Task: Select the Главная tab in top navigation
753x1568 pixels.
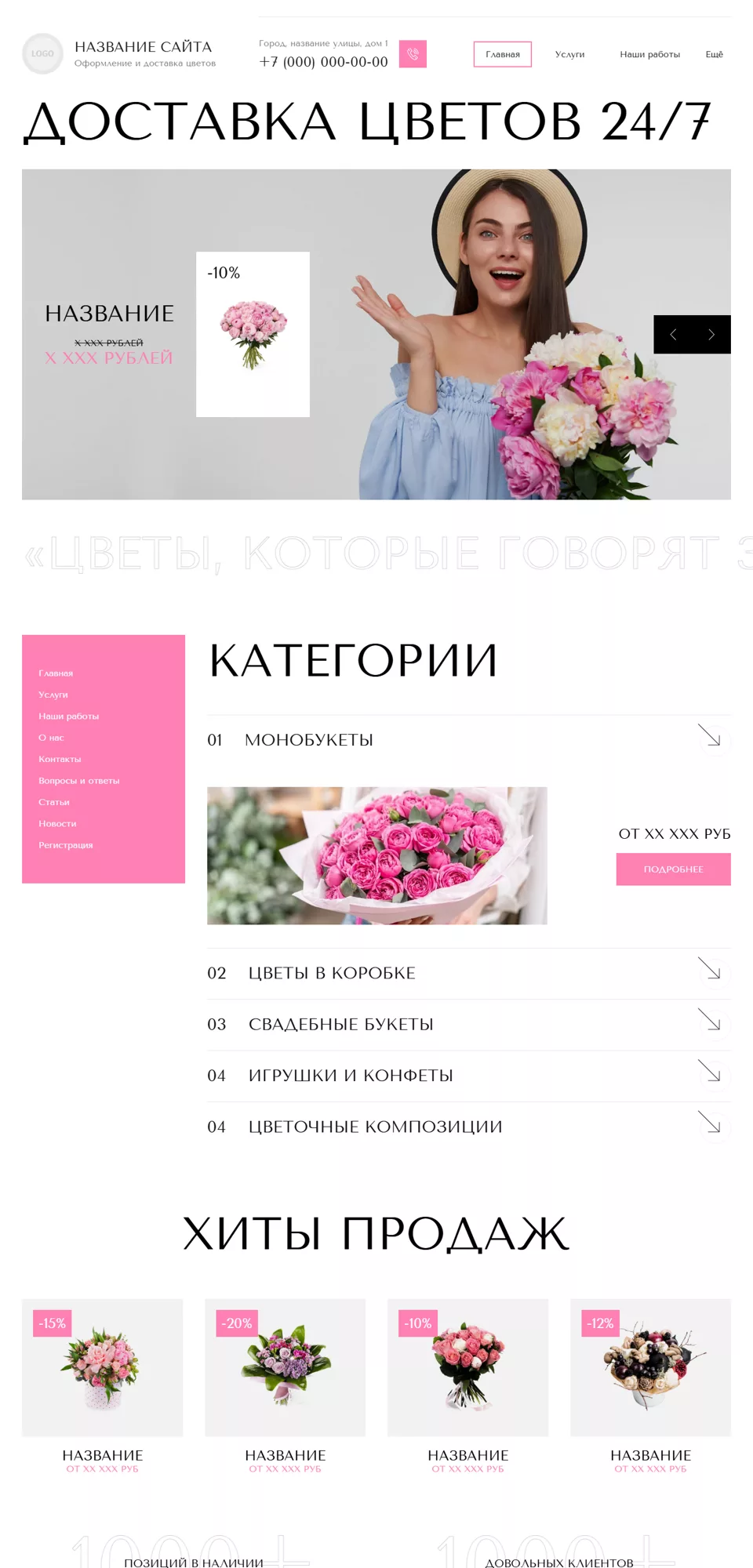Action: (x=503, y=54)
